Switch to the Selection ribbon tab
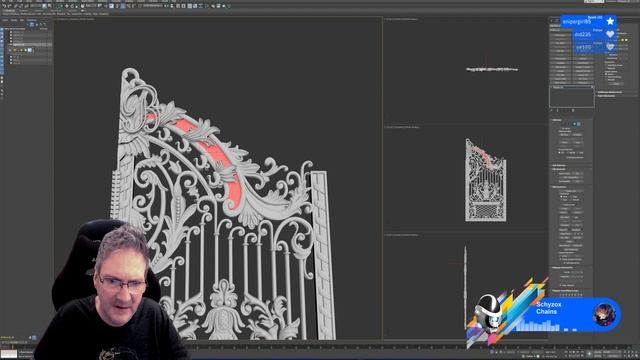This screenshot has width=640, height=360. (39, 11)
